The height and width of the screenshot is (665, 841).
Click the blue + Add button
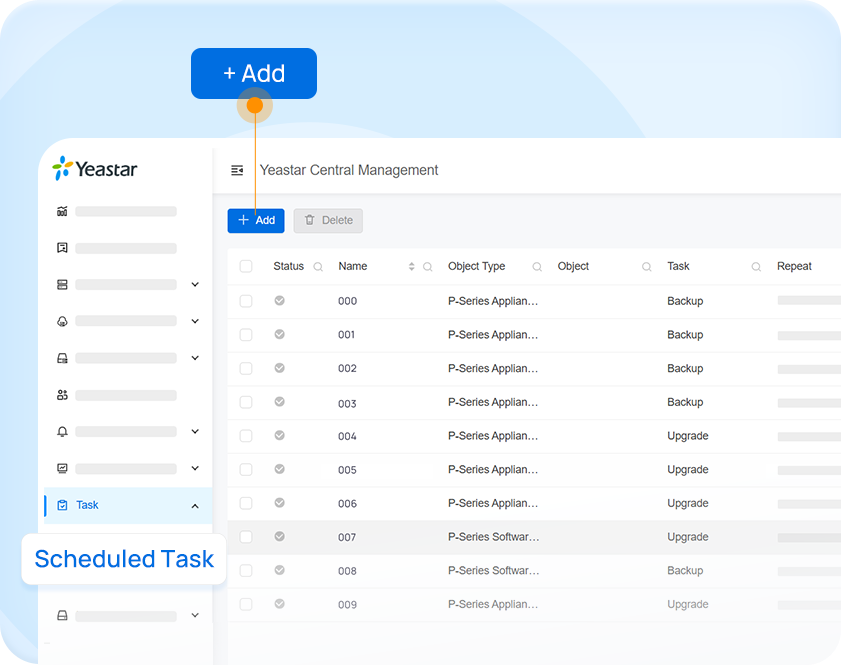click(x=256, y=220)
